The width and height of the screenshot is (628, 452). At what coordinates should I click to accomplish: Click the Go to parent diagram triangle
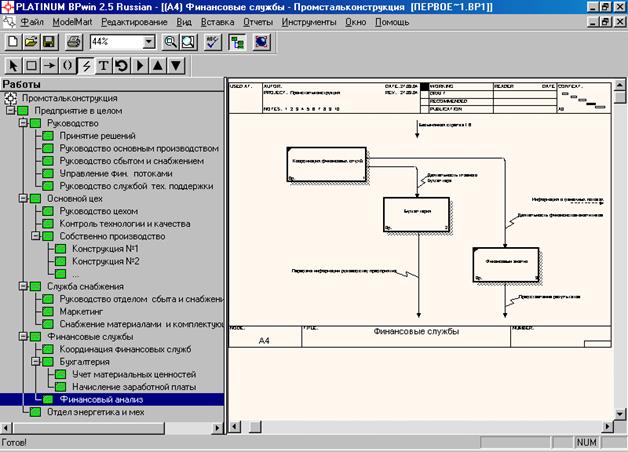(157, 66)
